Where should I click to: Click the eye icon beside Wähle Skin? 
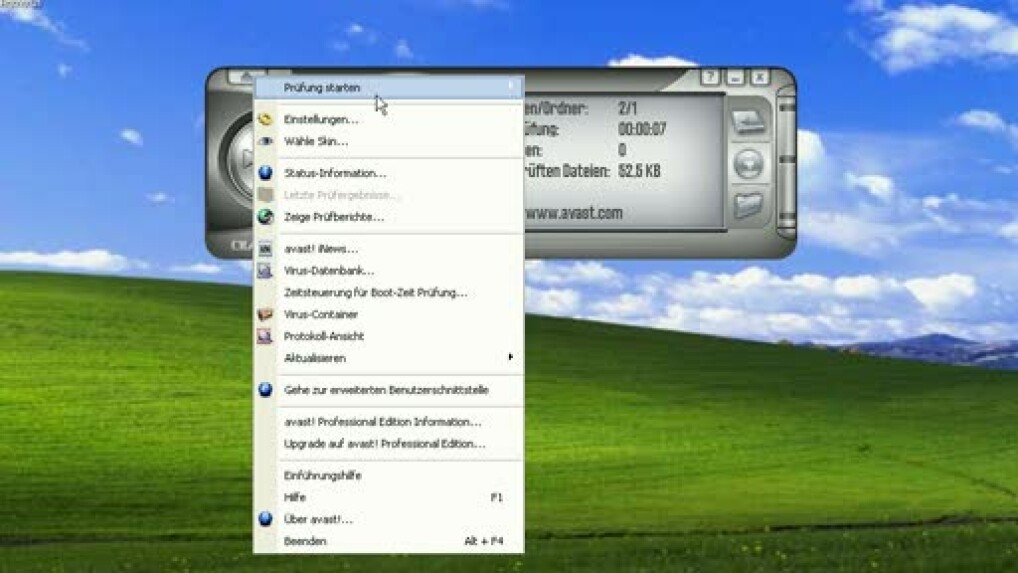(x=265, y=142)
